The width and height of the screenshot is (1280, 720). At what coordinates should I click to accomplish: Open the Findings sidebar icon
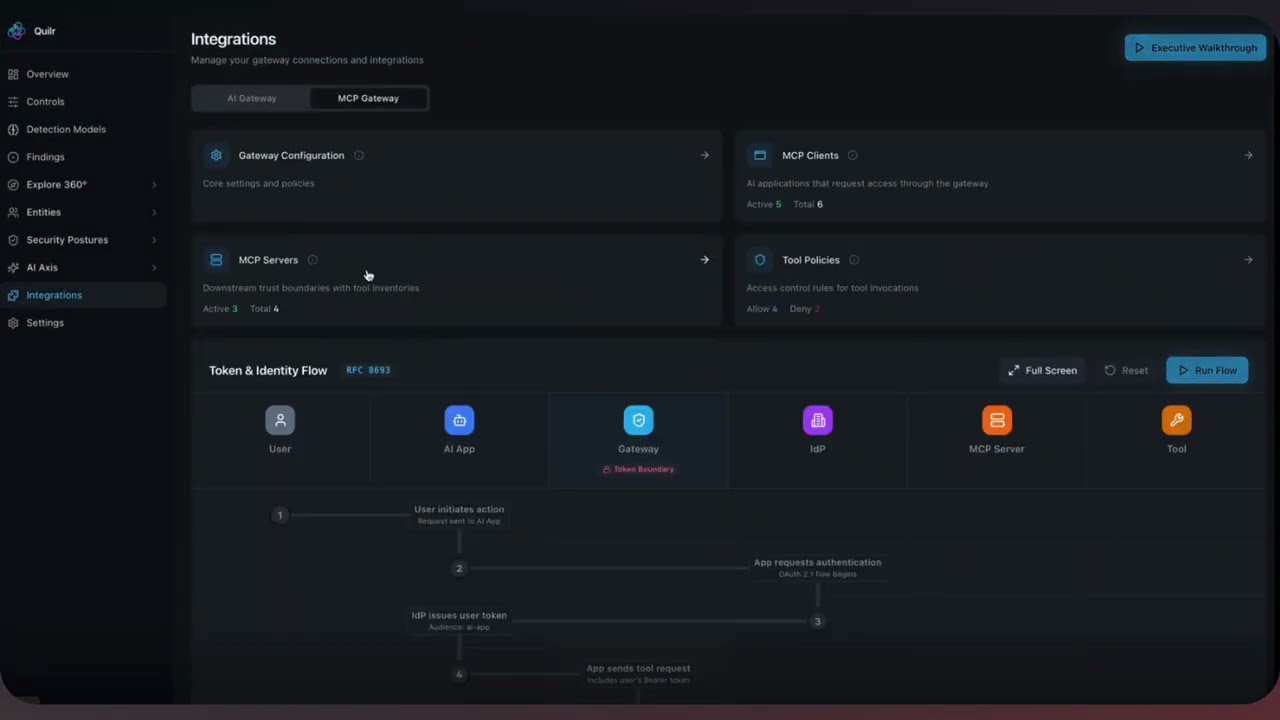pos(13,157)
